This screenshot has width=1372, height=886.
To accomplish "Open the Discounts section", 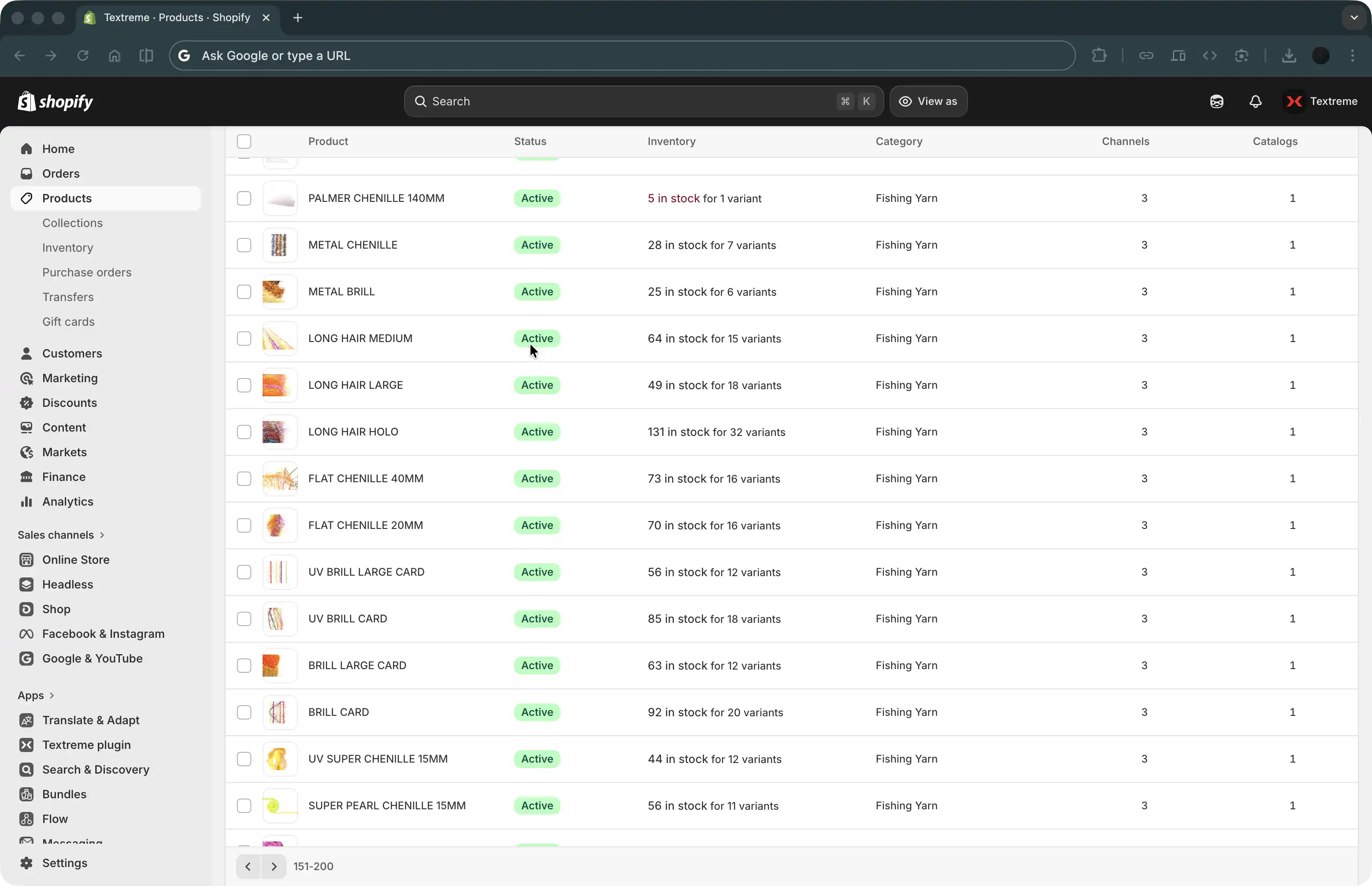I will tap(69, 403).
